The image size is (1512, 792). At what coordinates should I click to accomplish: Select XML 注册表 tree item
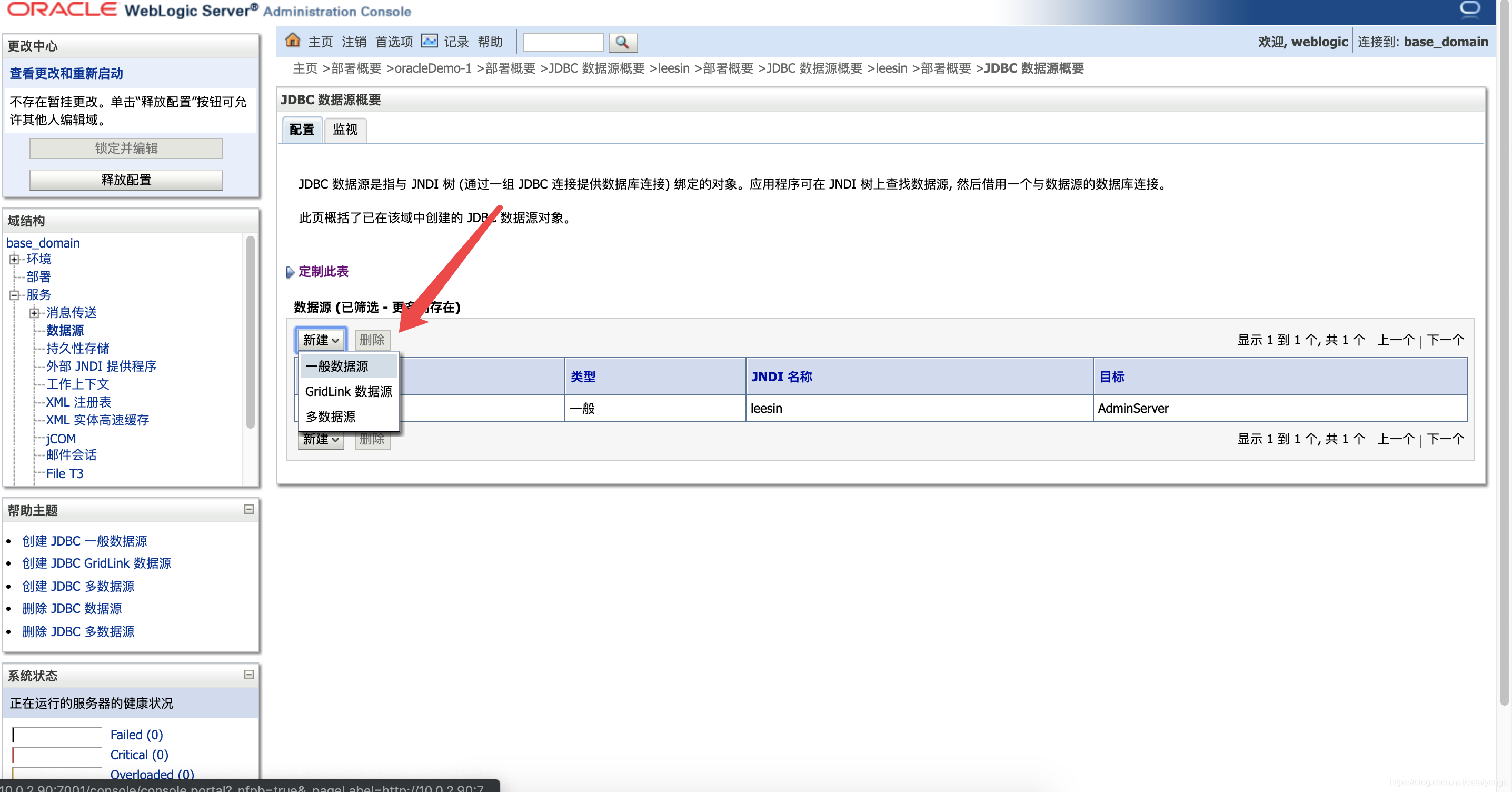pyautogui.click(x=78, y=402)
